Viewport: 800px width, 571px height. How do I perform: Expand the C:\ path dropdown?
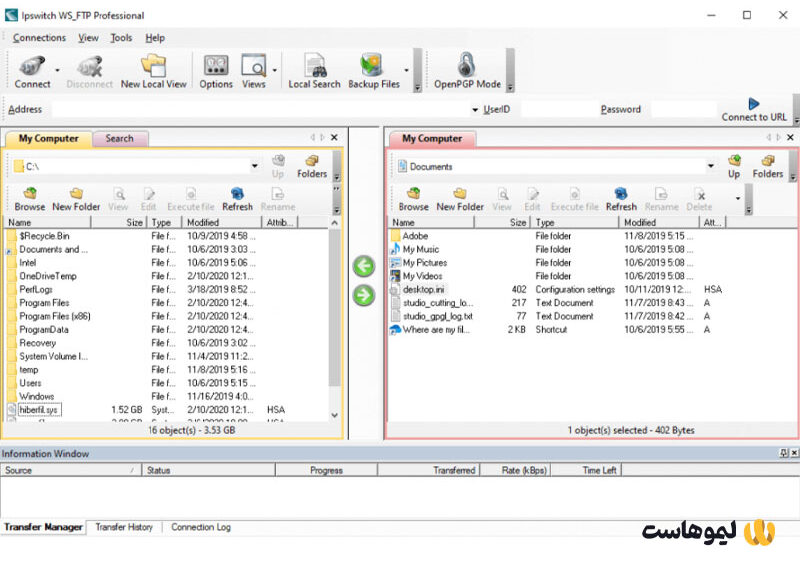click(254, 166)
